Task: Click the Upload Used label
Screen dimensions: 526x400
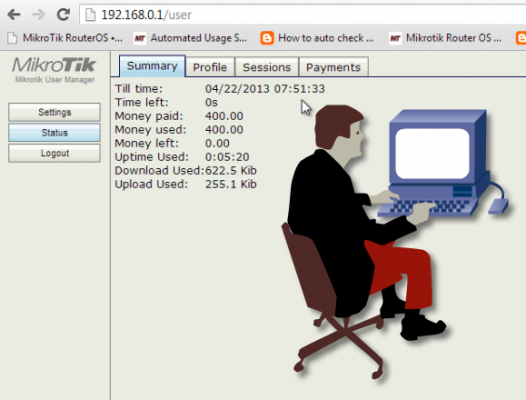Action: point(151,184)
